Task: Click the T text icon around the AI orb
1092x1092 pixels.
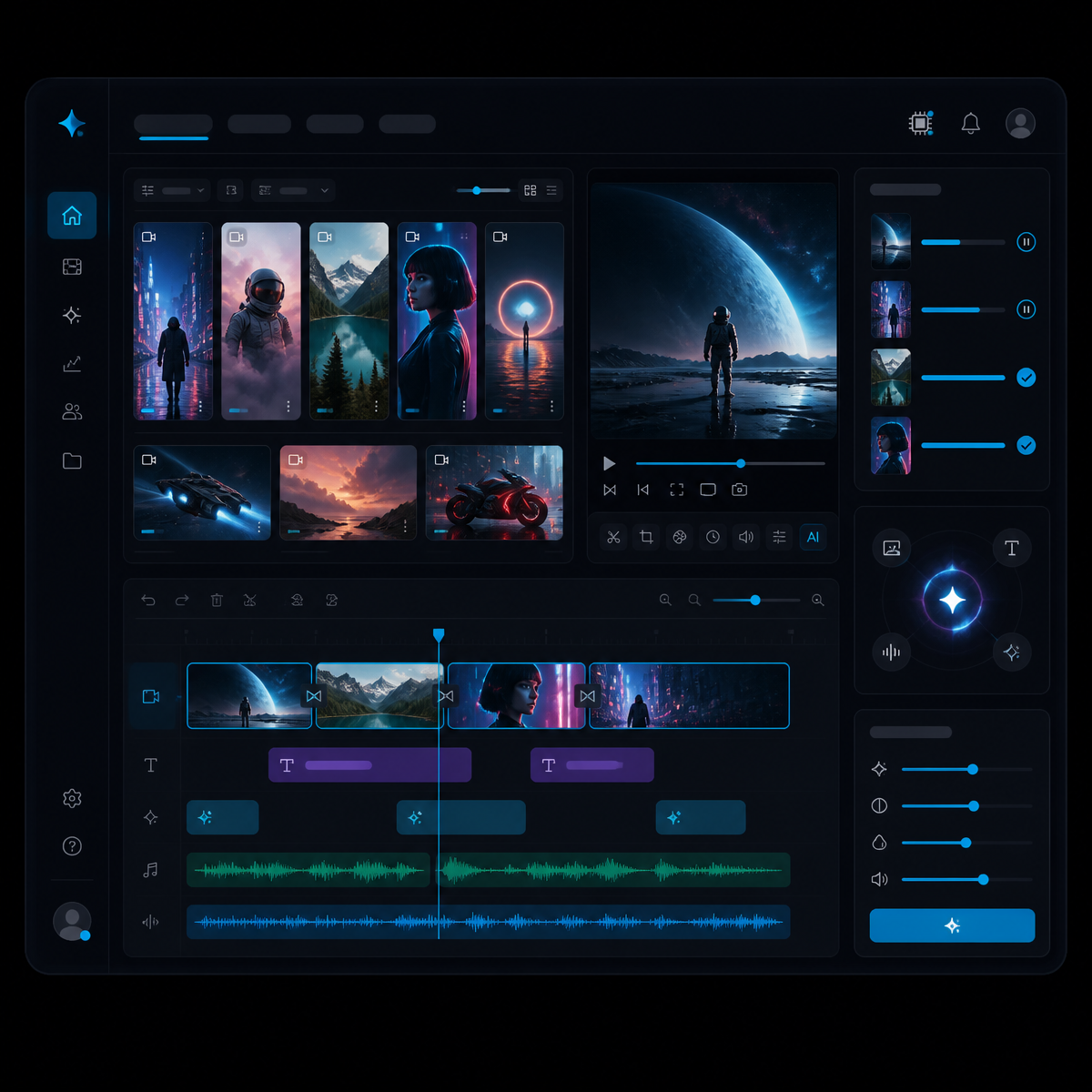Action: [1011, 548]
